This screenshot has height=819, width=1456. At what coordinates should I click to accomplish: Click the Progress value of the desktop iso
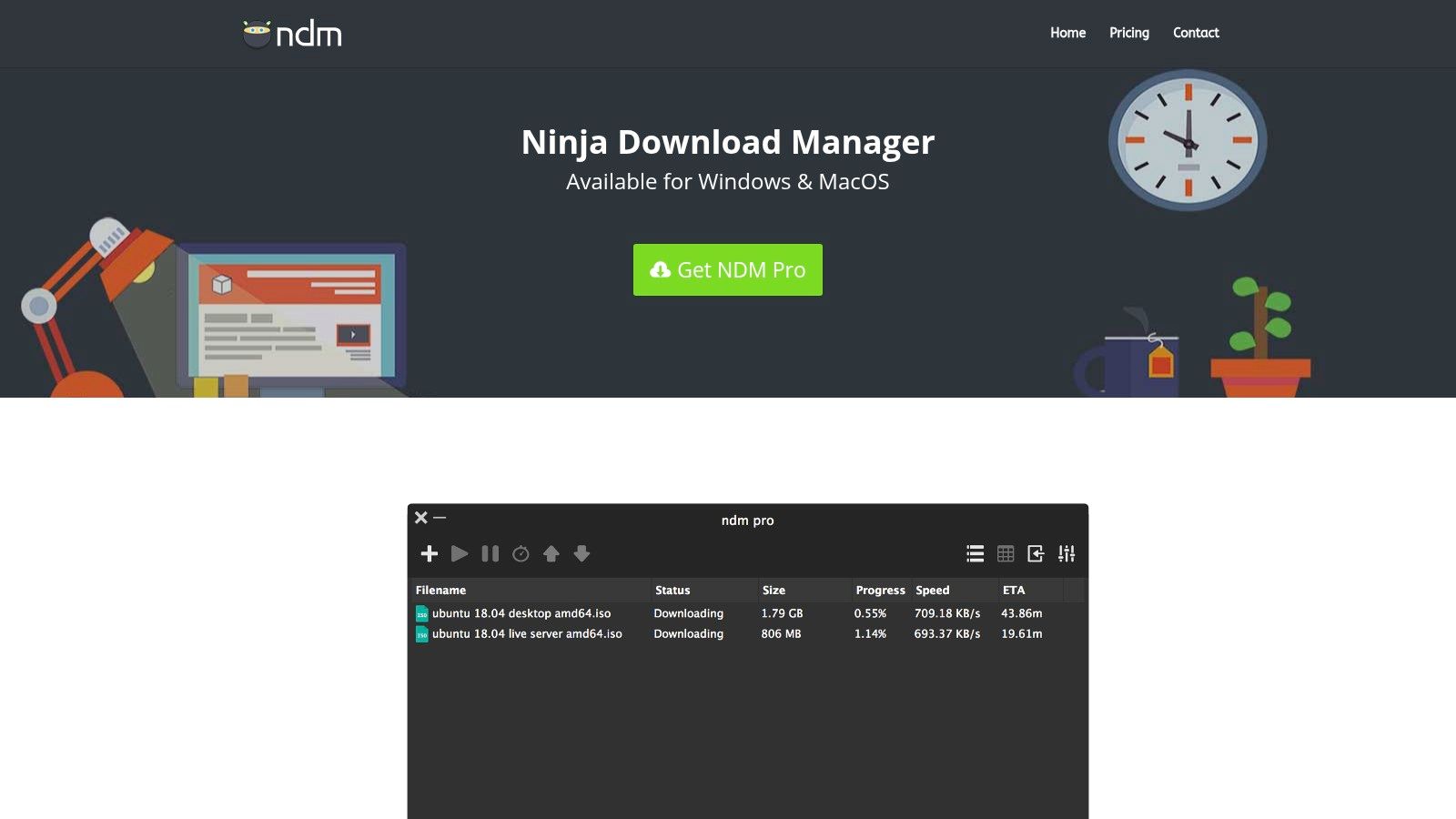click(x=870, y=613)
